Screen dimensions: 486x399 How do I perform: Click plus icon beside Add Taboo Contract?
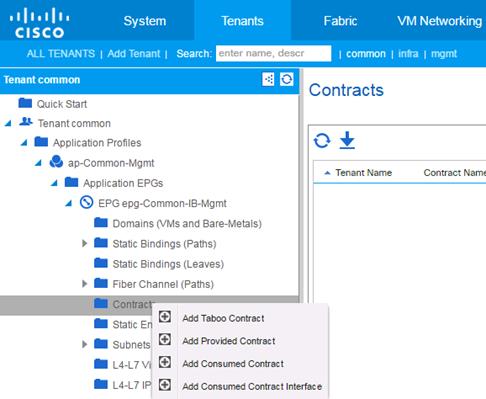[165, 317]
